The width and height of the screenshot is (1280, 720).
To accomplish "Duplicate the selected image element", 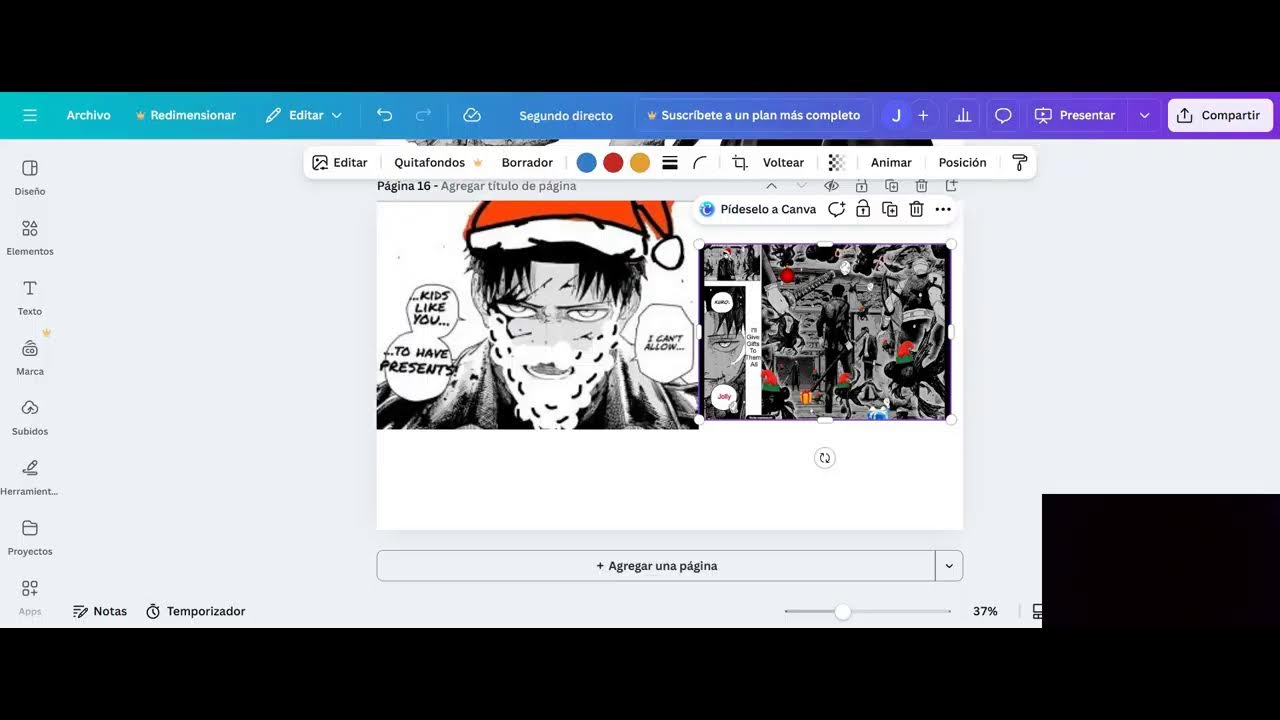I will pos(889,209).
